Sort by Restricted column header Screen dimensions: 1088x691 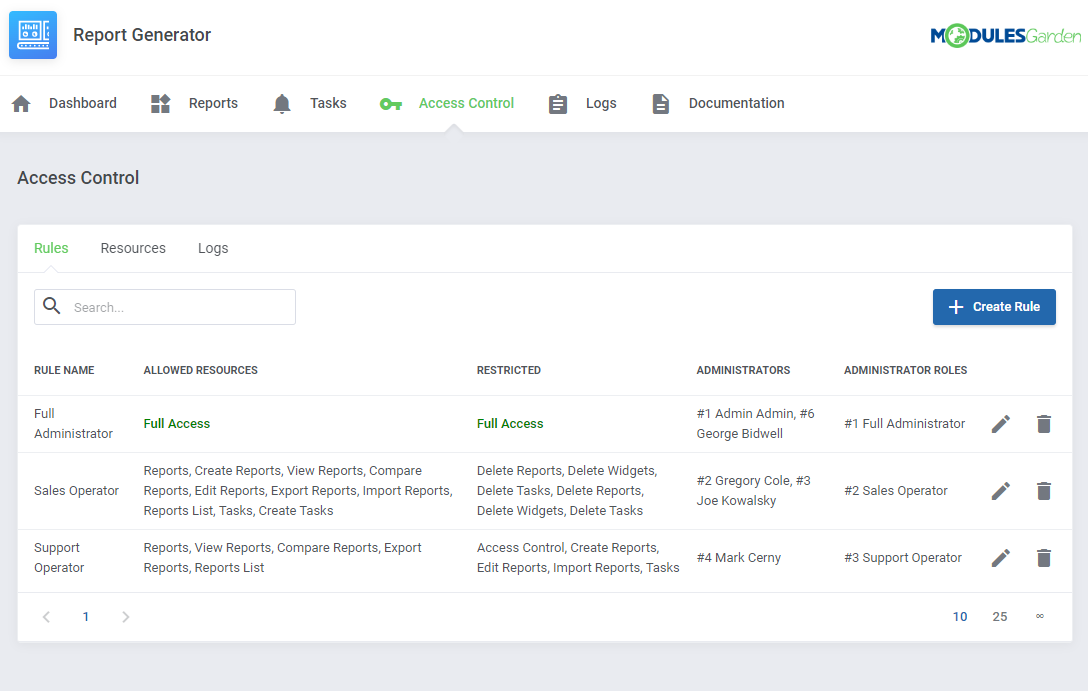pos(509,370)
